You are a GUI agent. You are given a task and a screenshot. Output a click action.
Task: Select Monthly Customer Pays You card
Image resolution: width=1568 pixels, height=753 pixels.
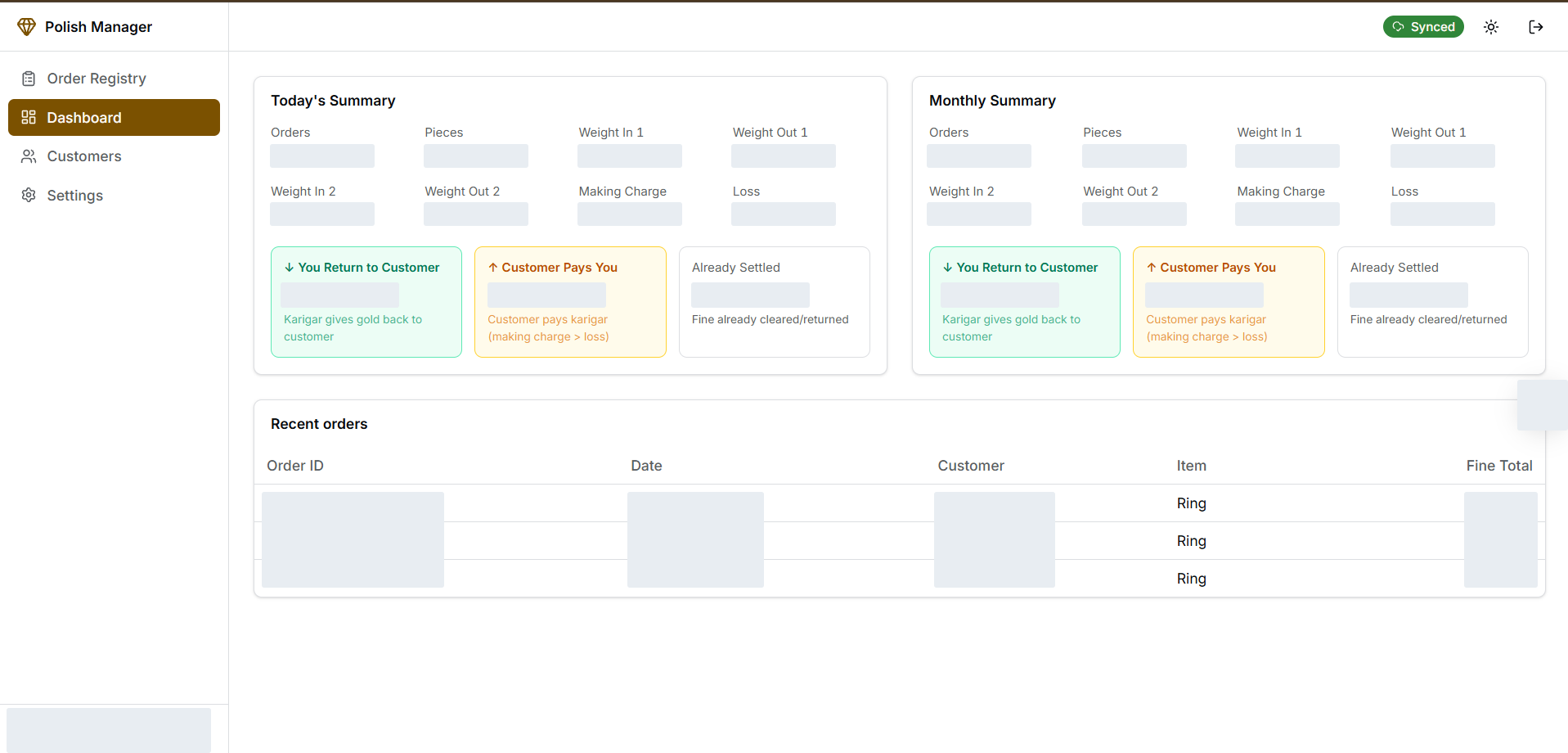pyautogui.click(x=1229, y=302)
